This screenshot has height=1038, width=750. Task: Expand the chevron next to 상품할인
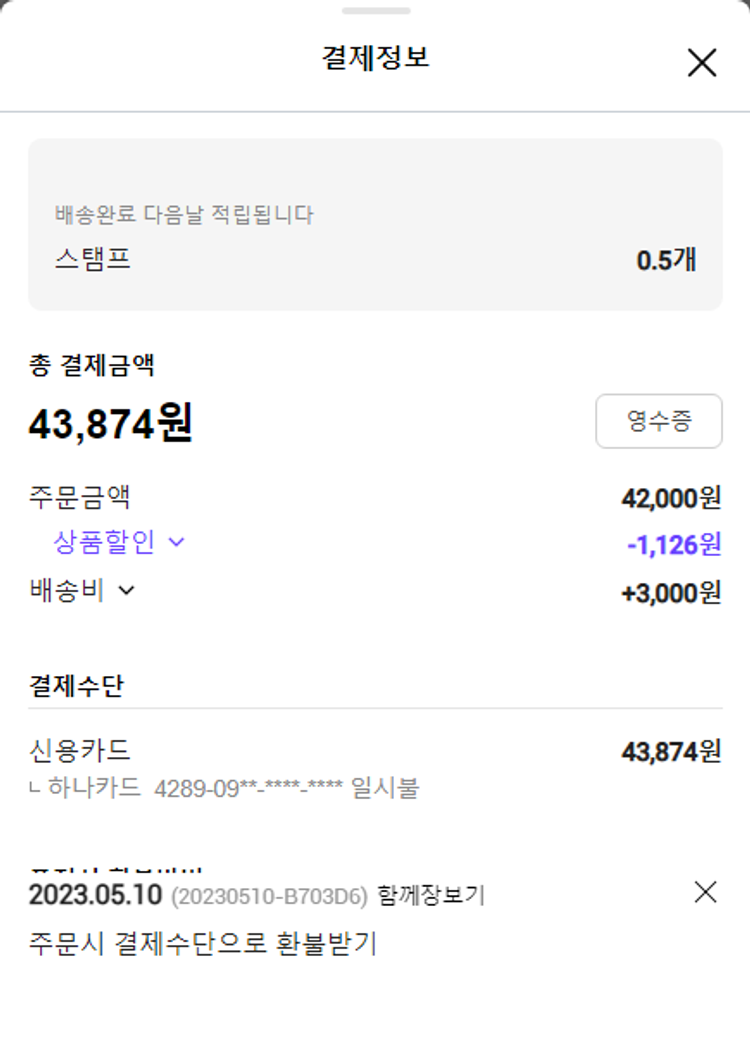pyautogui.click(x=177, y=543)
